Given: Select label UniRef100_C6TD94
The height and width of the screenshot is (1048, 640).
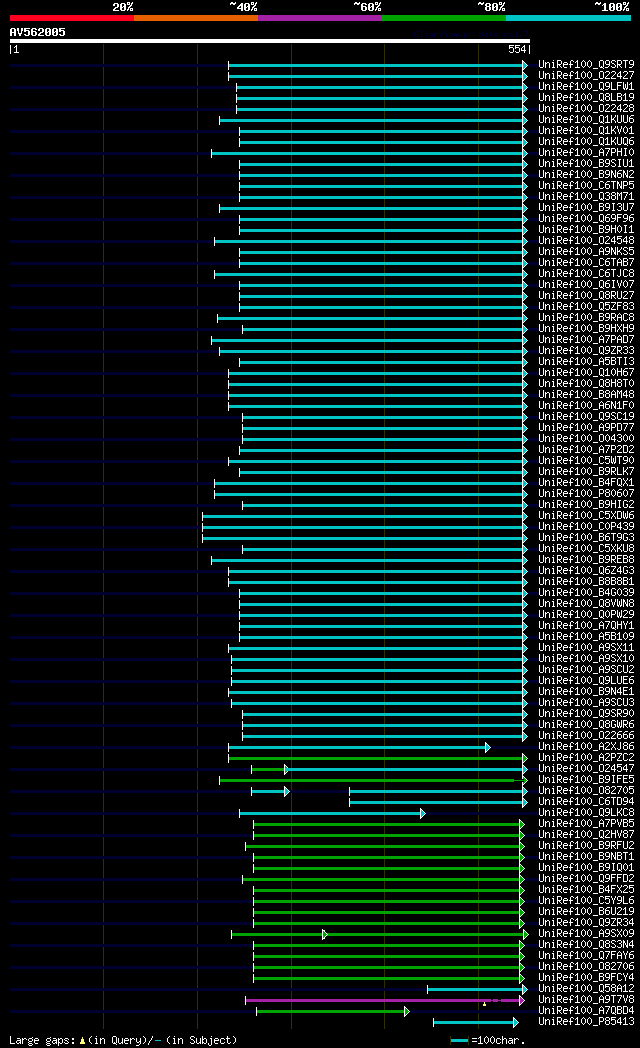Looking at the screenshot, I should pyautogui.click(x=586, y=801).
